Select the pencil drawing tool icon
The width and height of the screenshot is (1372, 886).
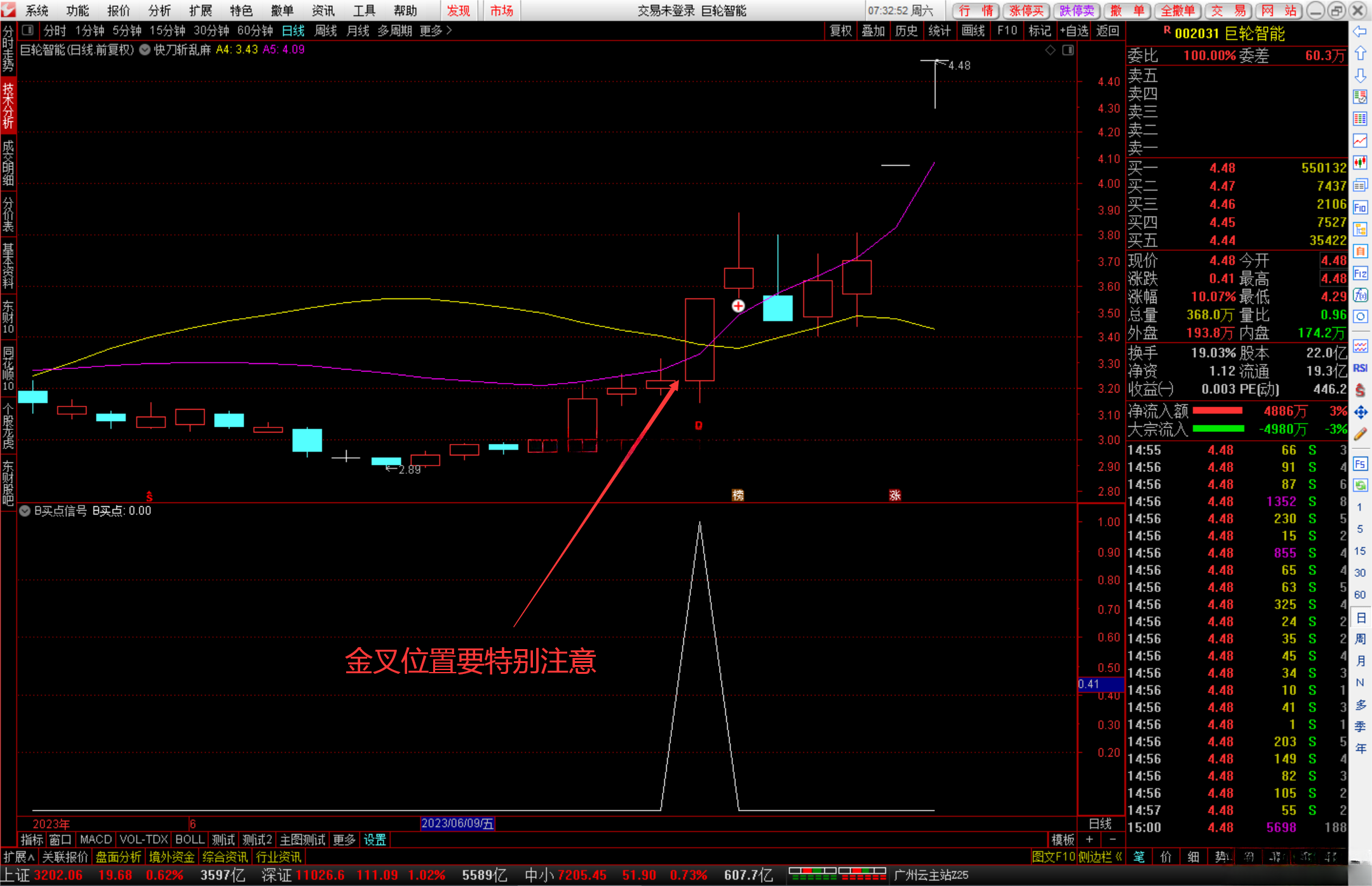pyautogui.click(x=1360, y=434)
